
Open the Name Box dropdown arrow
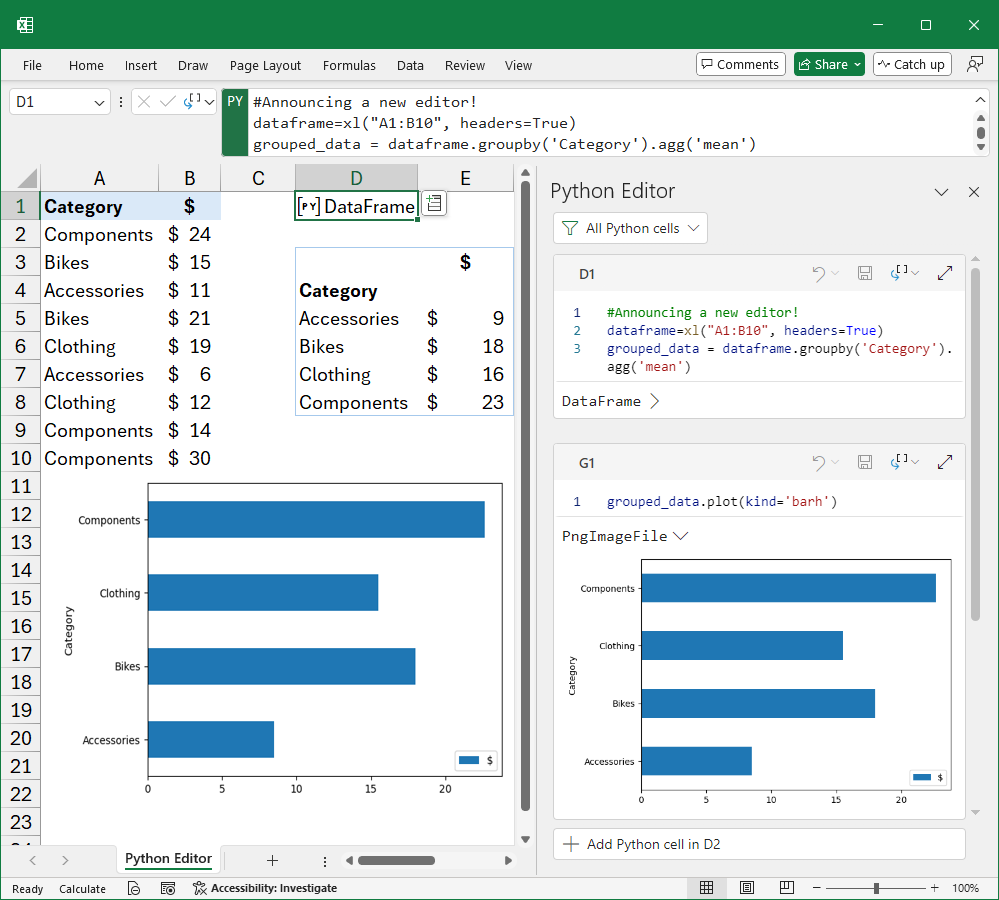click(x=97, y=101)
